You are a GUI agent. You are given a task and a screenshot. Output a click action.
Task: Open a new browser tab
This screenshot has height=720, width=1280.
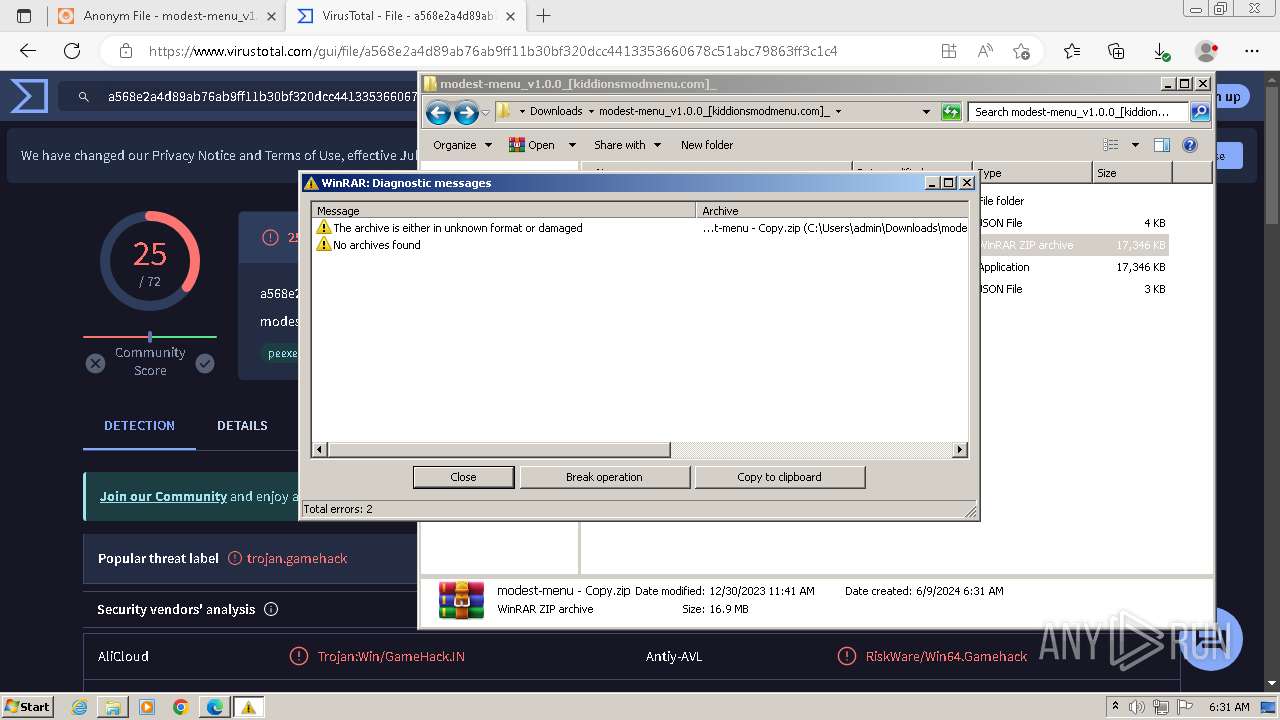tap(544, 16)
